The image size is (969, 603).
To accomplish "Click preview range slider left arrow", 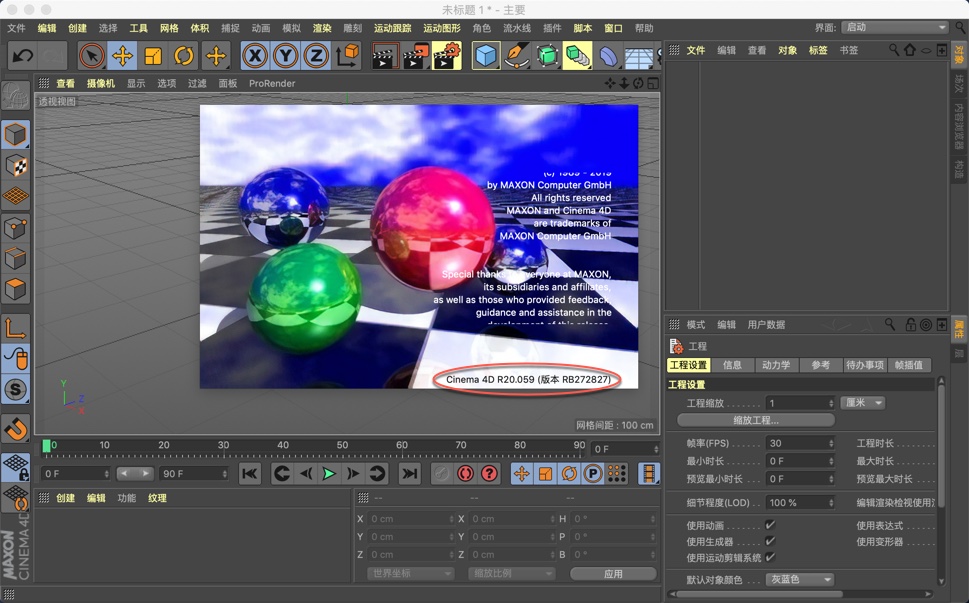I will point(124,473).
